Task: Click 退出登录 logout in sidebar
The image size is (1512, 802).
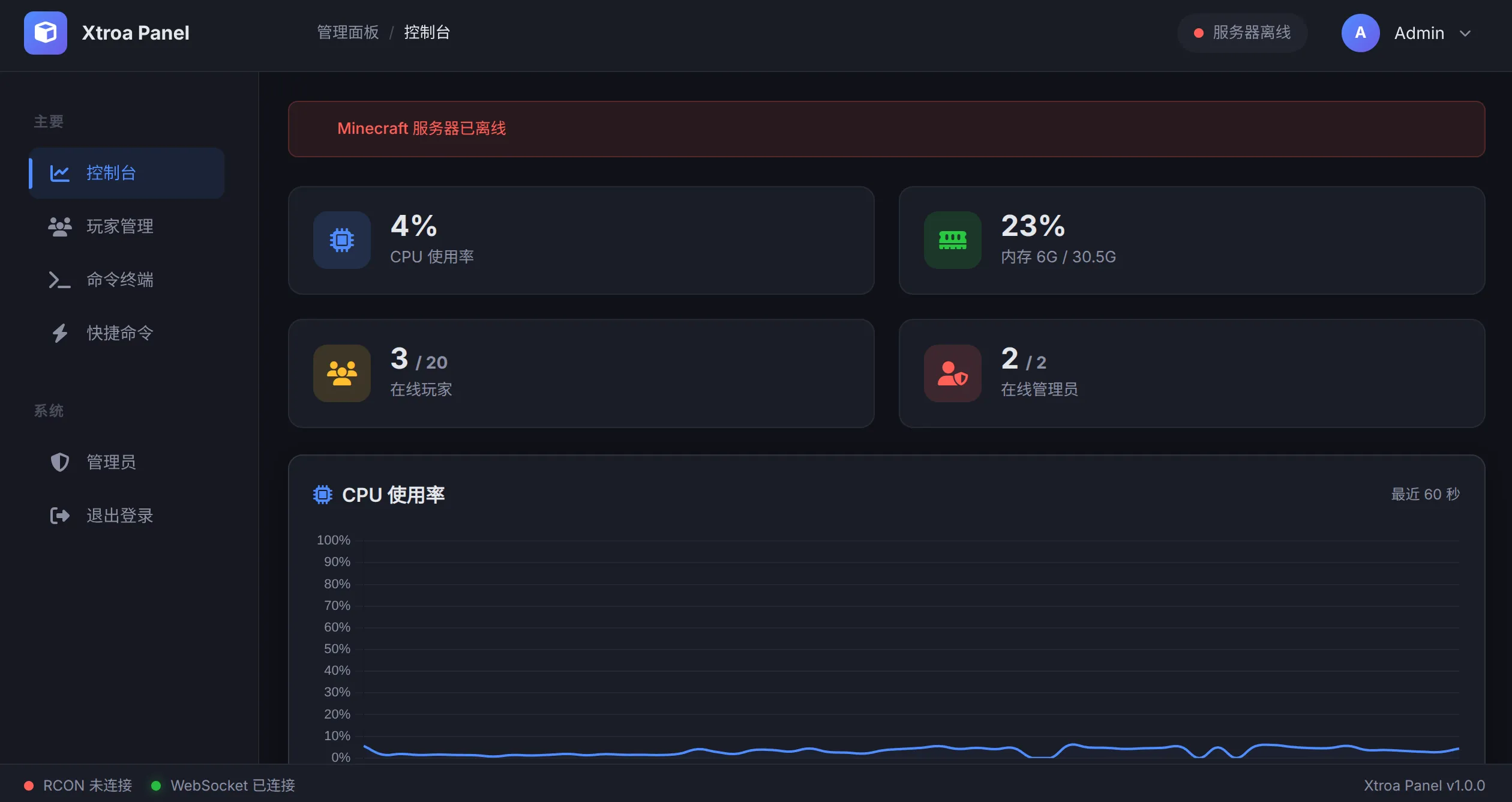Action: pos(119,516)
